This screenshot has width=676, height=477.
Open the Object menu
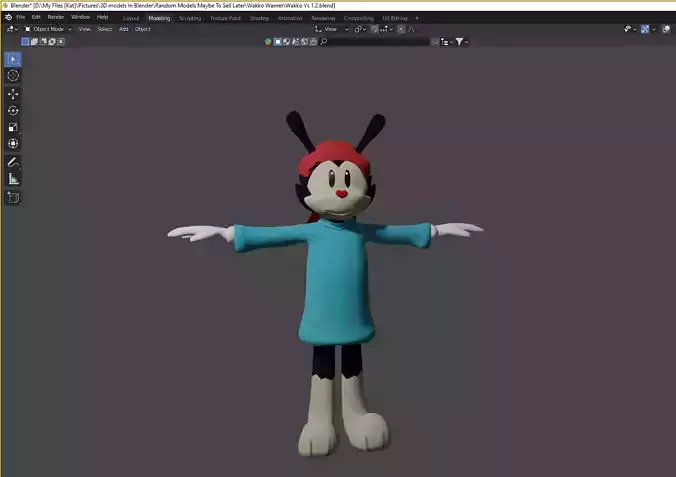coord(143,29)
